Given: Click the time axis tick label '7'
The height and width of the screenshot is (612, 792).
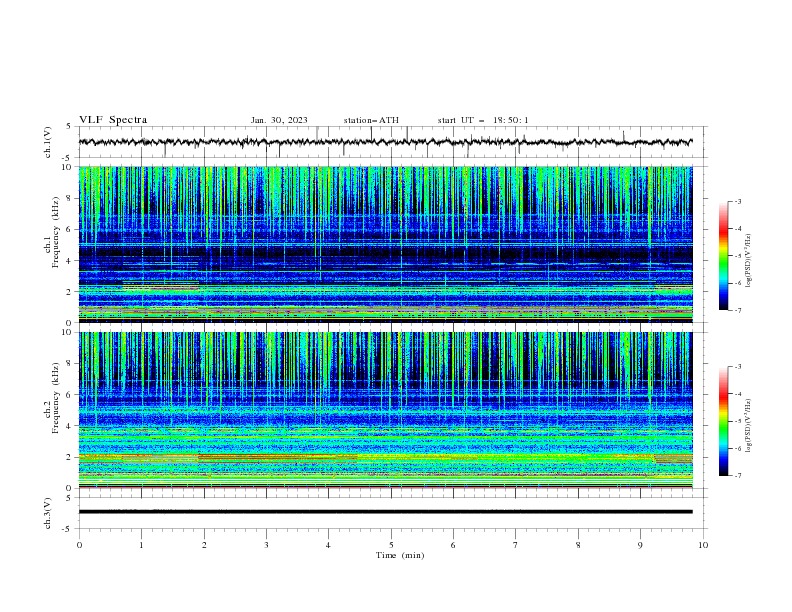Looking at the screenshot, I should 516,545.
